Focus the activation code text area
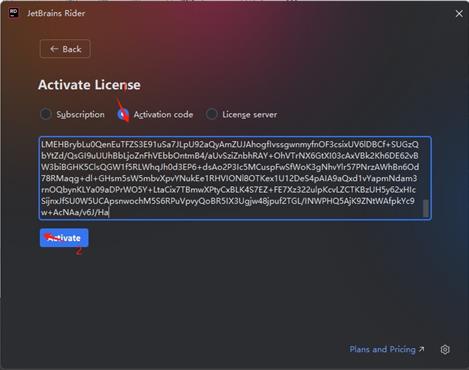This screenshot has height=370, width=469. pyautogui.click(x=235, y=178)
